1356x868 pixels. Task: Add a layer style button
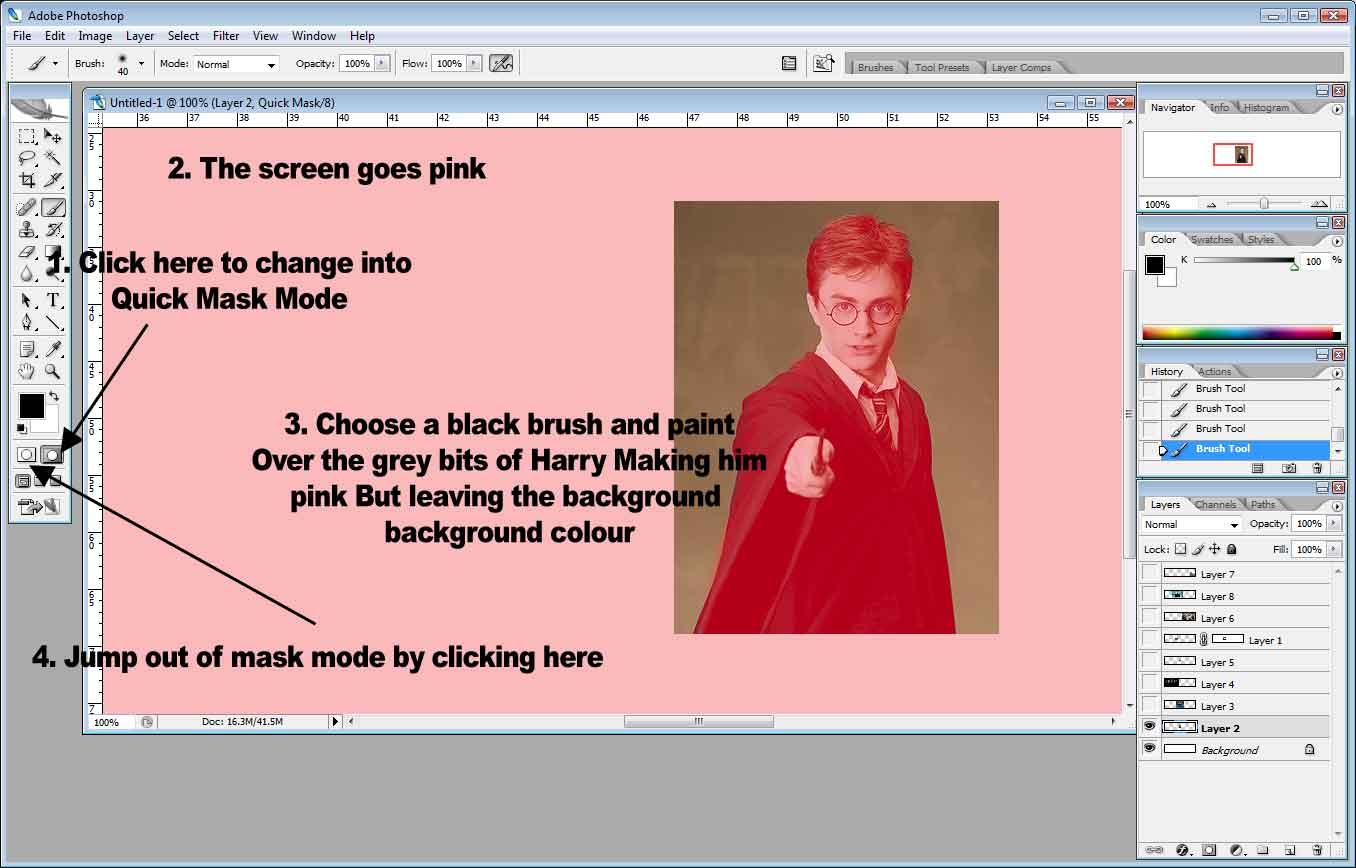pyautogui.click(x=1182, y=850)
